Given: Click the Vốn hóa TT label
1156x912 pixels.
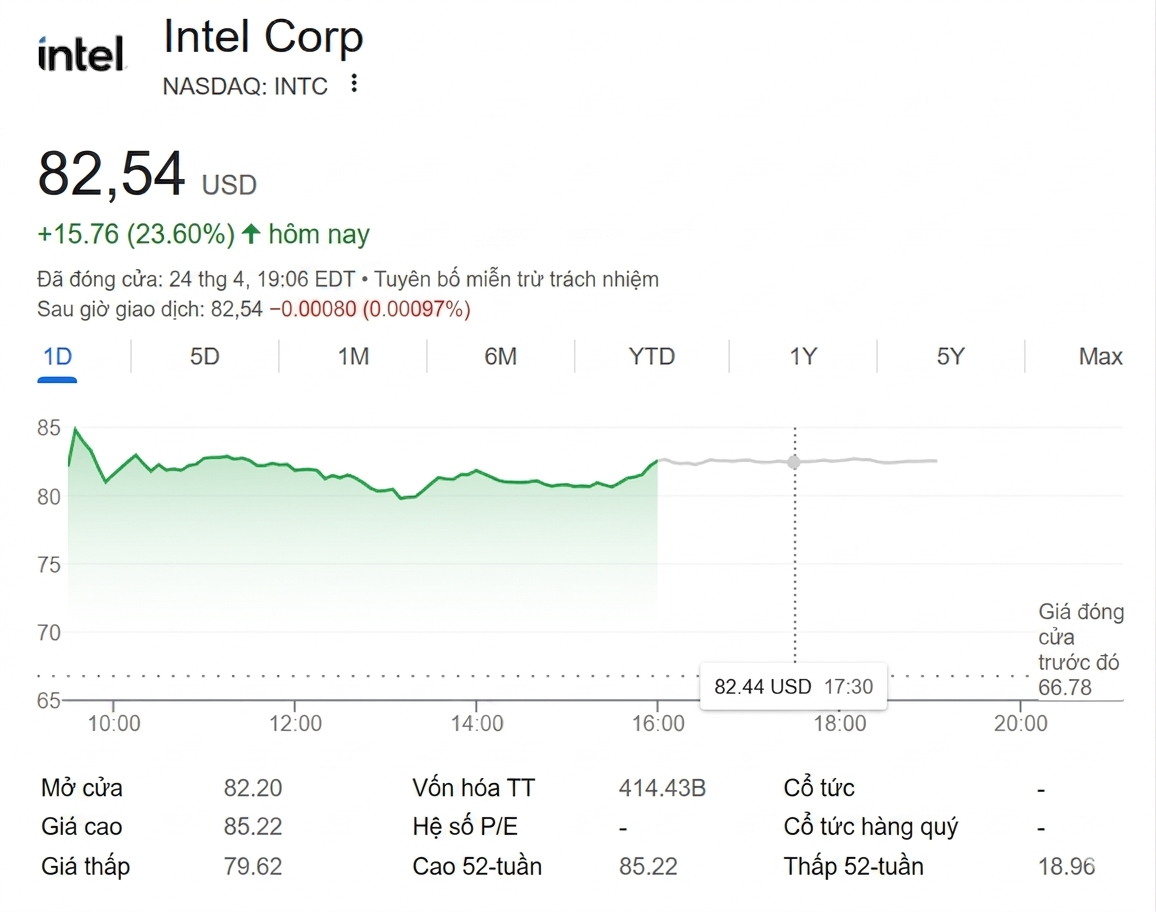Looking at the screenshot, I should coord(473,788).
